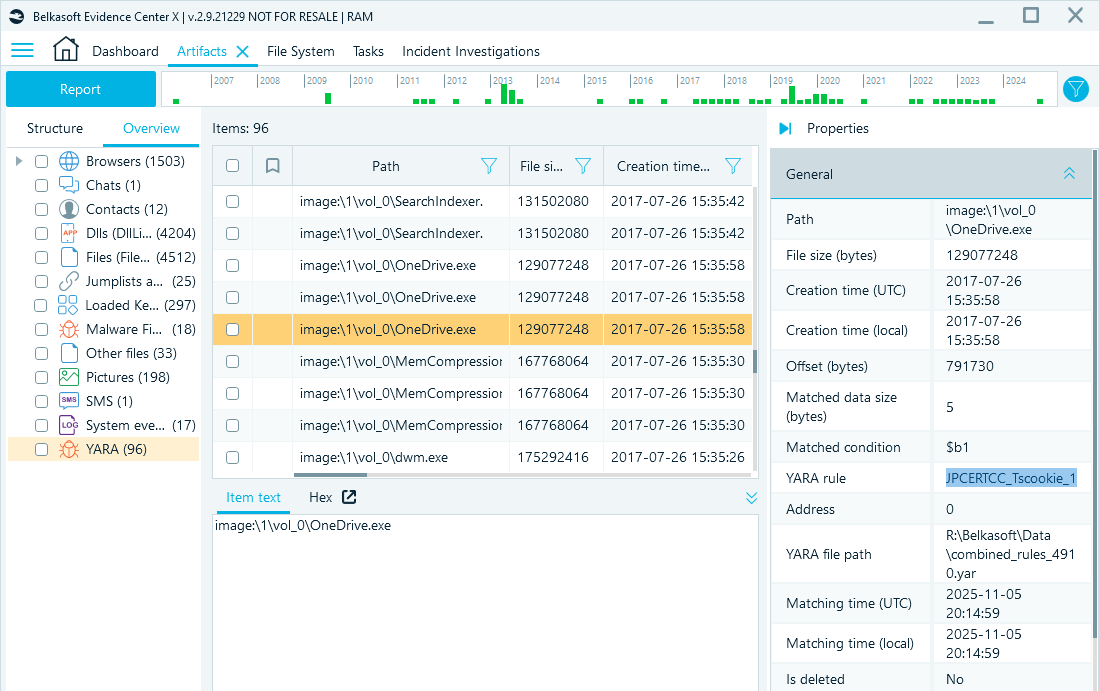Switch to the Structure tab
The height and width of the screenshot is (691, 1100).
click(55, 128)
